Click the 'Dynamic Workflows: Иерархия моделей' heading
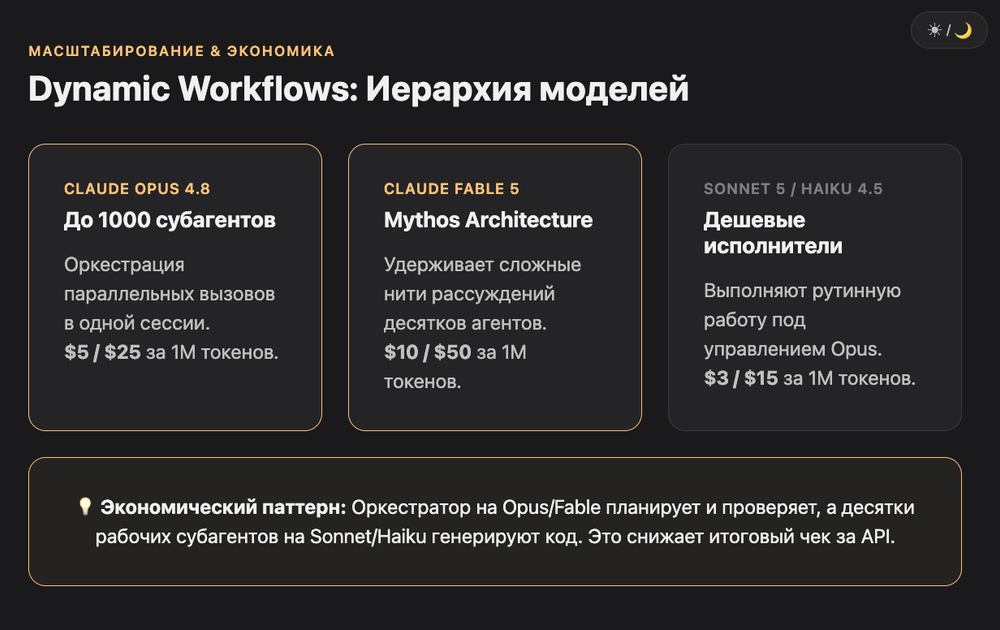The image size is (1000, 630). [x=358, y=89]
